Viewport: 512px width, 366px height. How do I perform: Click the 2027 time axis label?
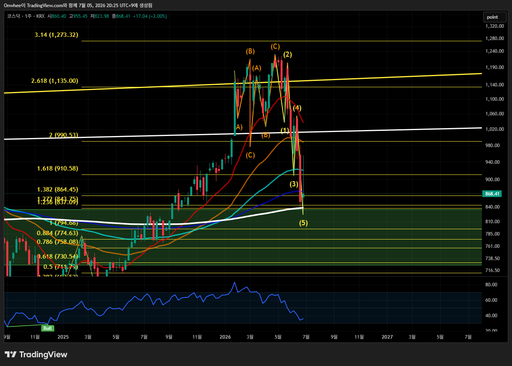tap(387, 337)
